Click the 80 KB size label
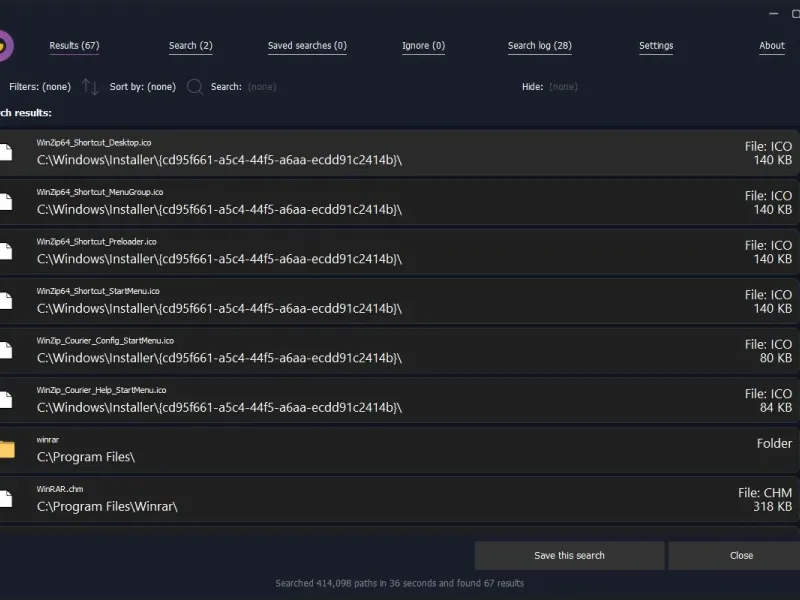Image resolution: width=800 pixels, height=600 pixels. click(776, 358)
